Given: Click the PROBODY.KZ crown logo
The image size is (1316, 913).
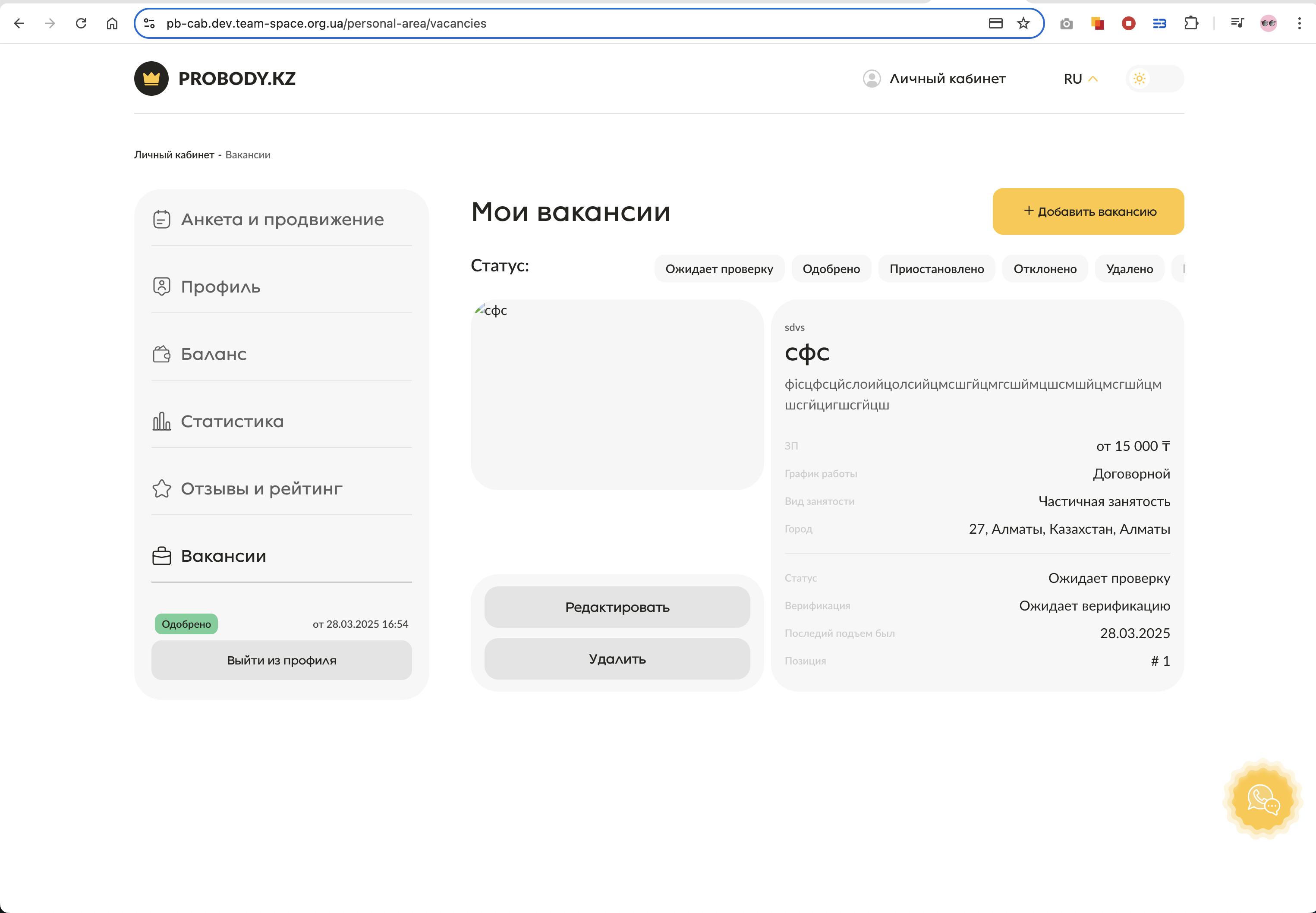Looking at the screenshot, I should (x=151, y=79).
